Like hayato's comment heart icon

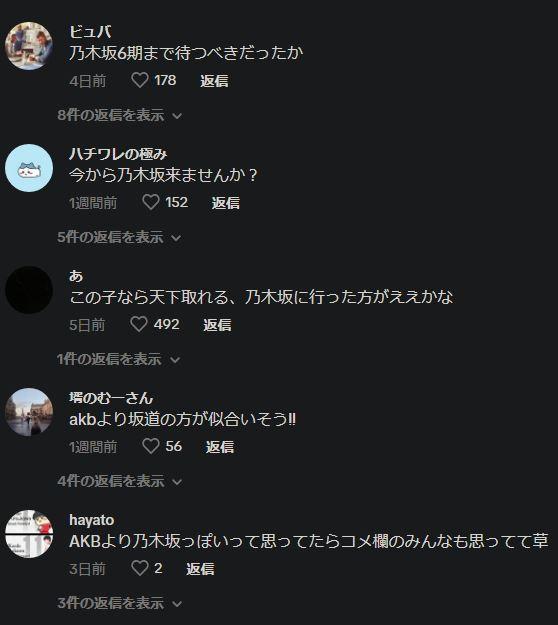140,568
